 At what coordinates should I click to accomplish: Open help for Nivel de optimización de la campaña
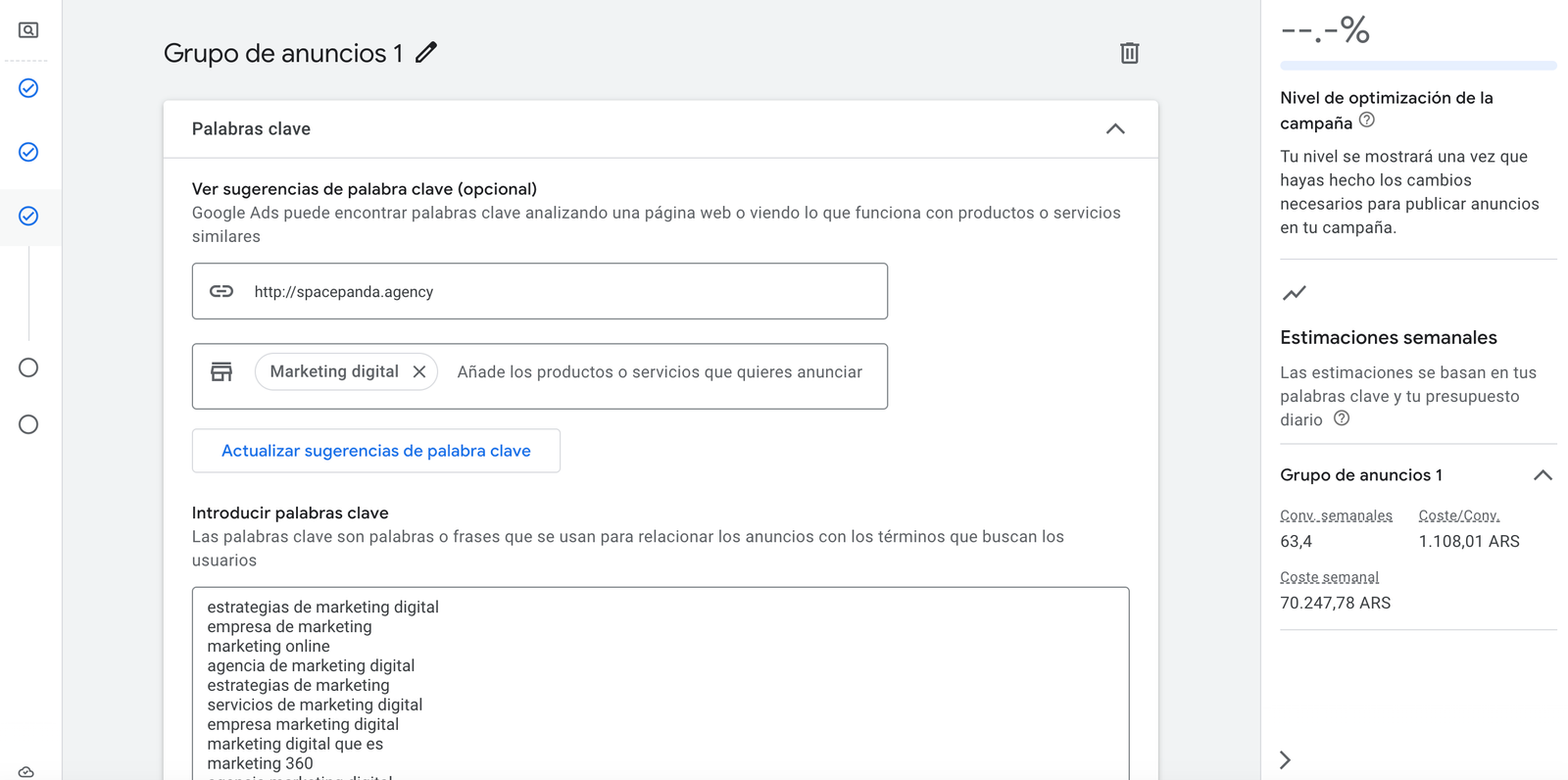point(1367,121)
